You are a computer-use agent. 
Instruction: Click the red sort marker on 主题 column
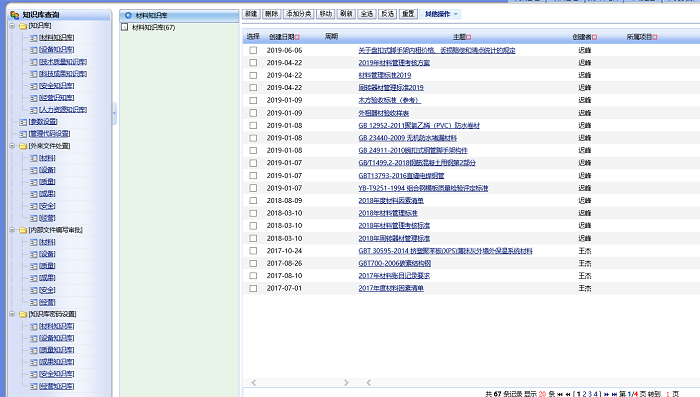coord(468,37)
